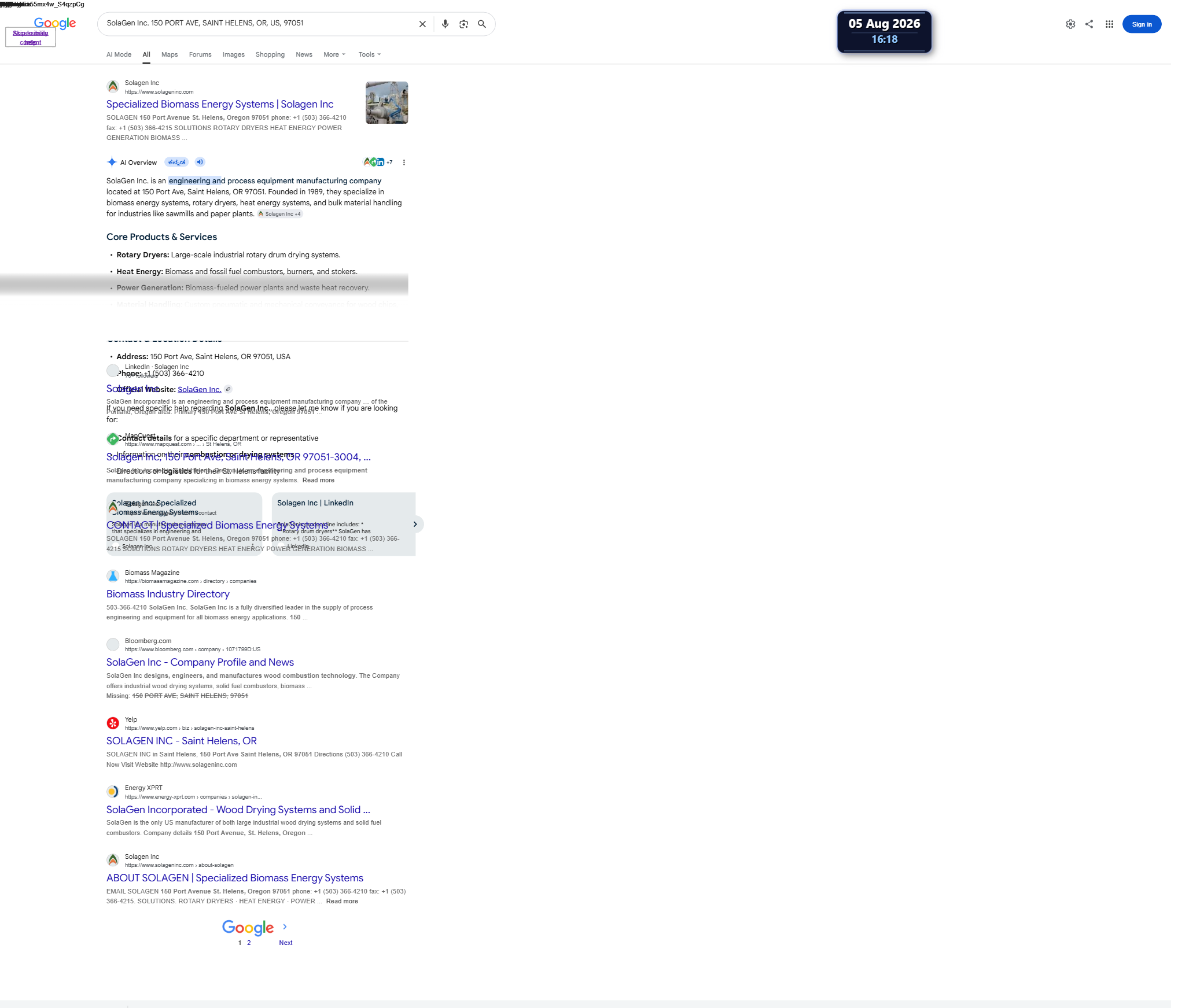Image resolution: width=1178 pixels, height=1008 pixels.
Task: Open the Solagen Inc | LinkedIn source card
Action: [x=344, y=524]
